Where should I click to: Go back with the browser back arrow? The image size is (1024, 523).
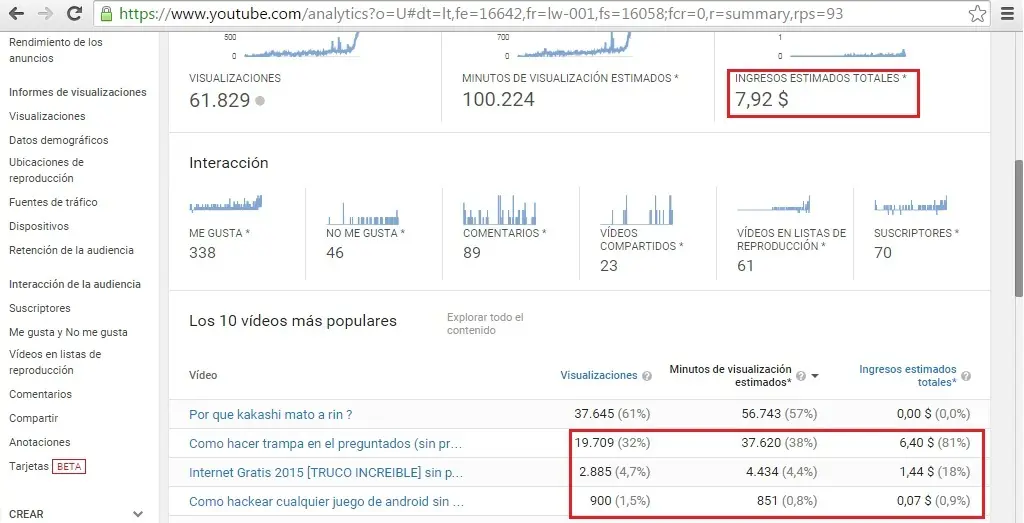tap(16, 13)
